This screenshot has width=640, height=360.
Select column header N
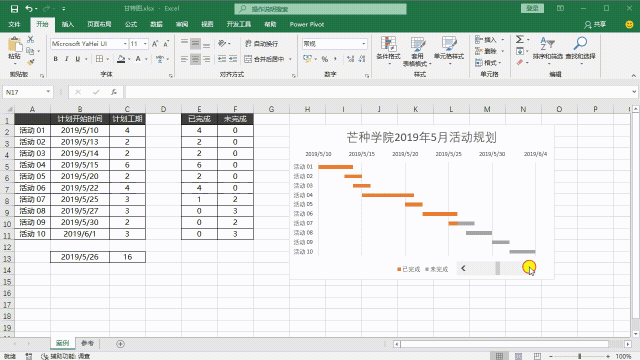[x=523, y=109]
